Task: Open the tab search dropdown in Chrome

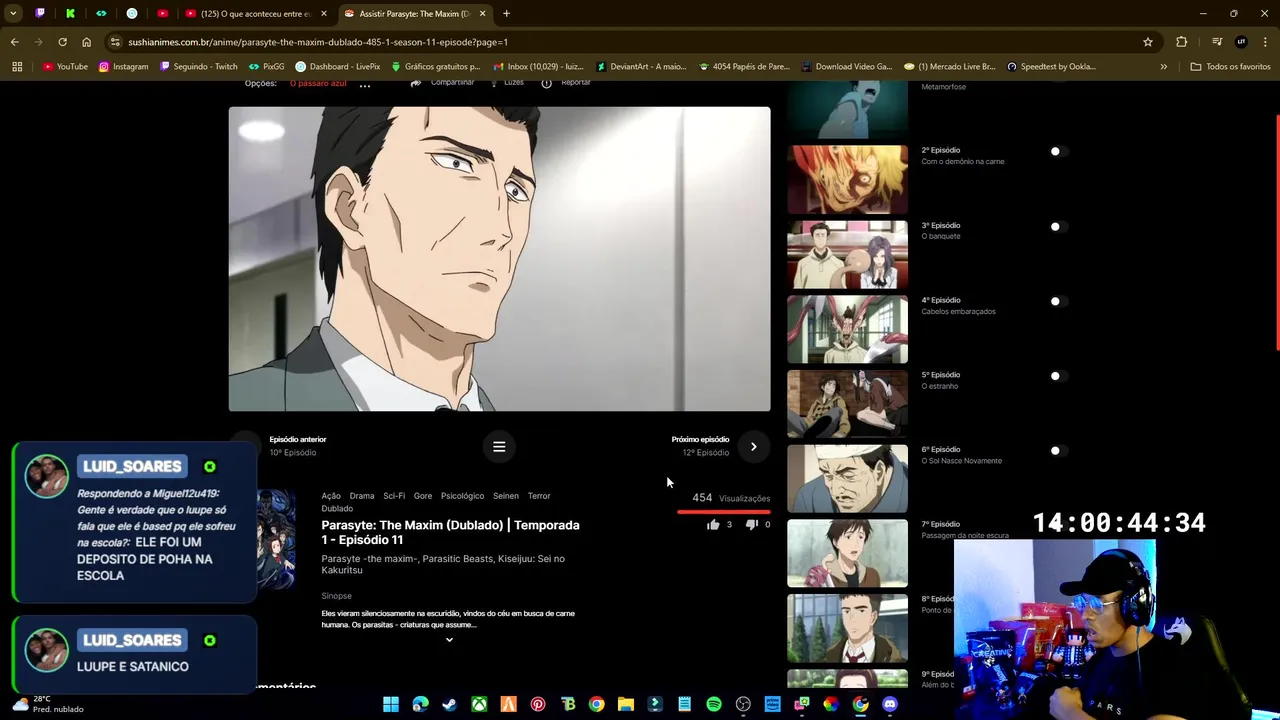Action: 13,14
